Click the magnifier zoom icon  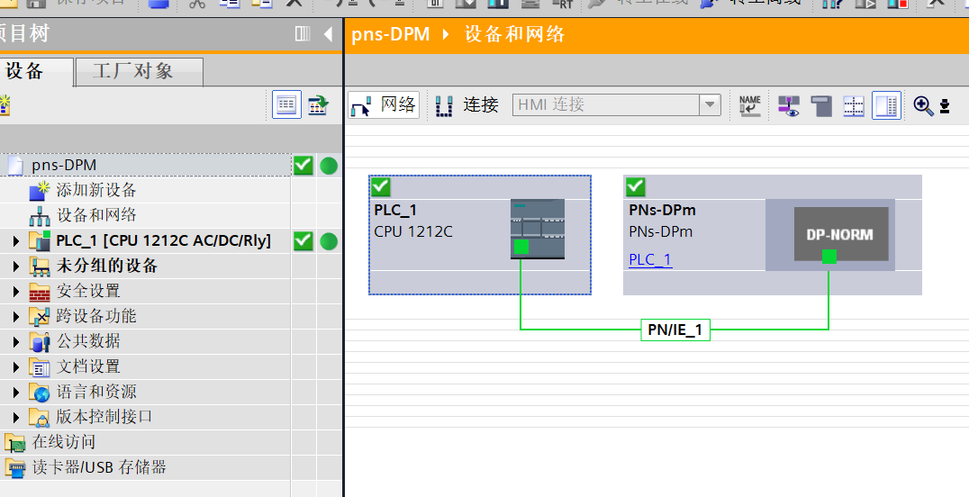click(923, 106)
